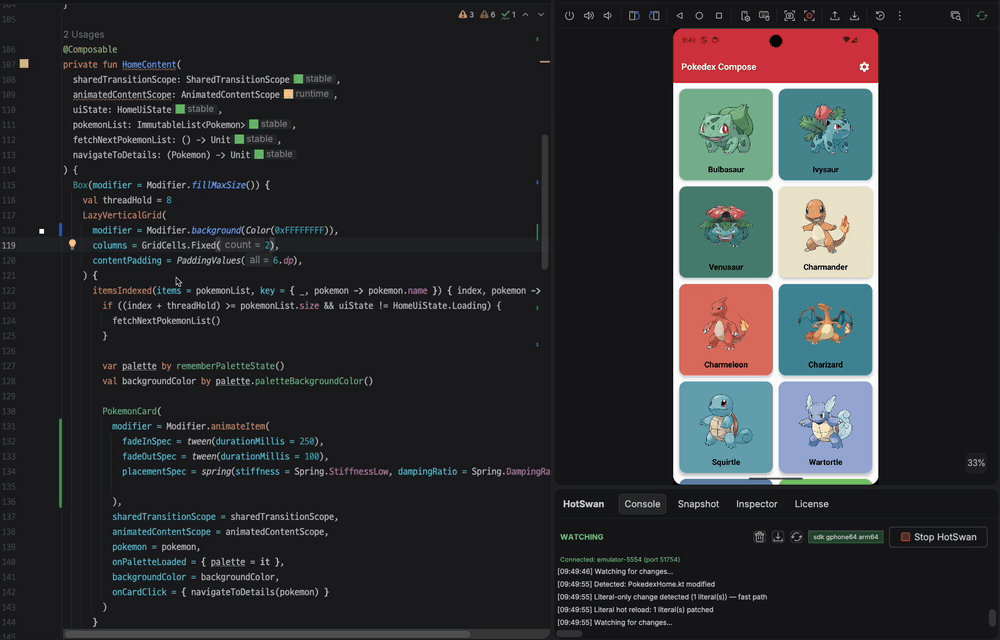
Task: Switch to the Console tab
Action: click(x=642, y=504)
